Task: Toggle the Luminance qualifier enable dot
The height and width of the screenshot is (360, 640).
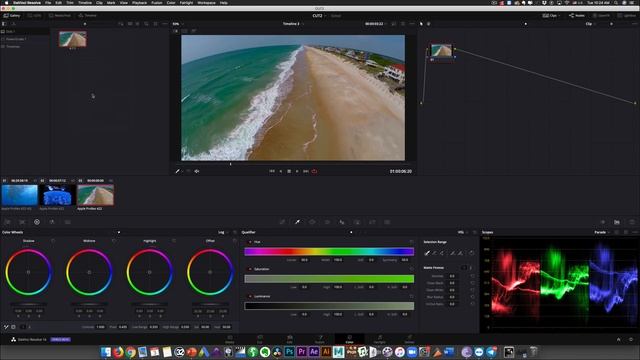Action: pyautogui.click(x=250, y=296)
